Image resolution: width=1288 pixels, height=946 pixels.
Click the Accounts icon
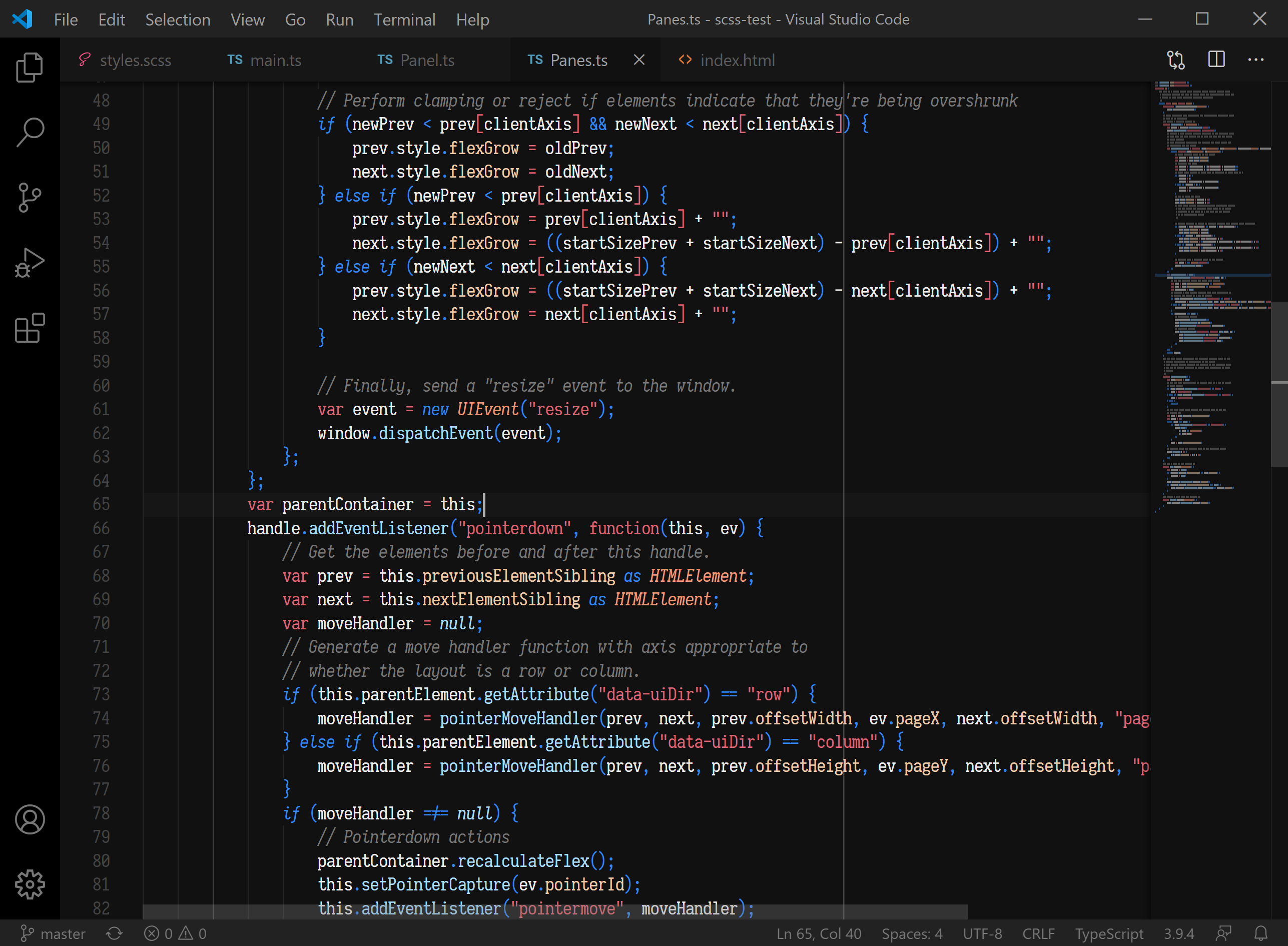[x=30, y=819]
